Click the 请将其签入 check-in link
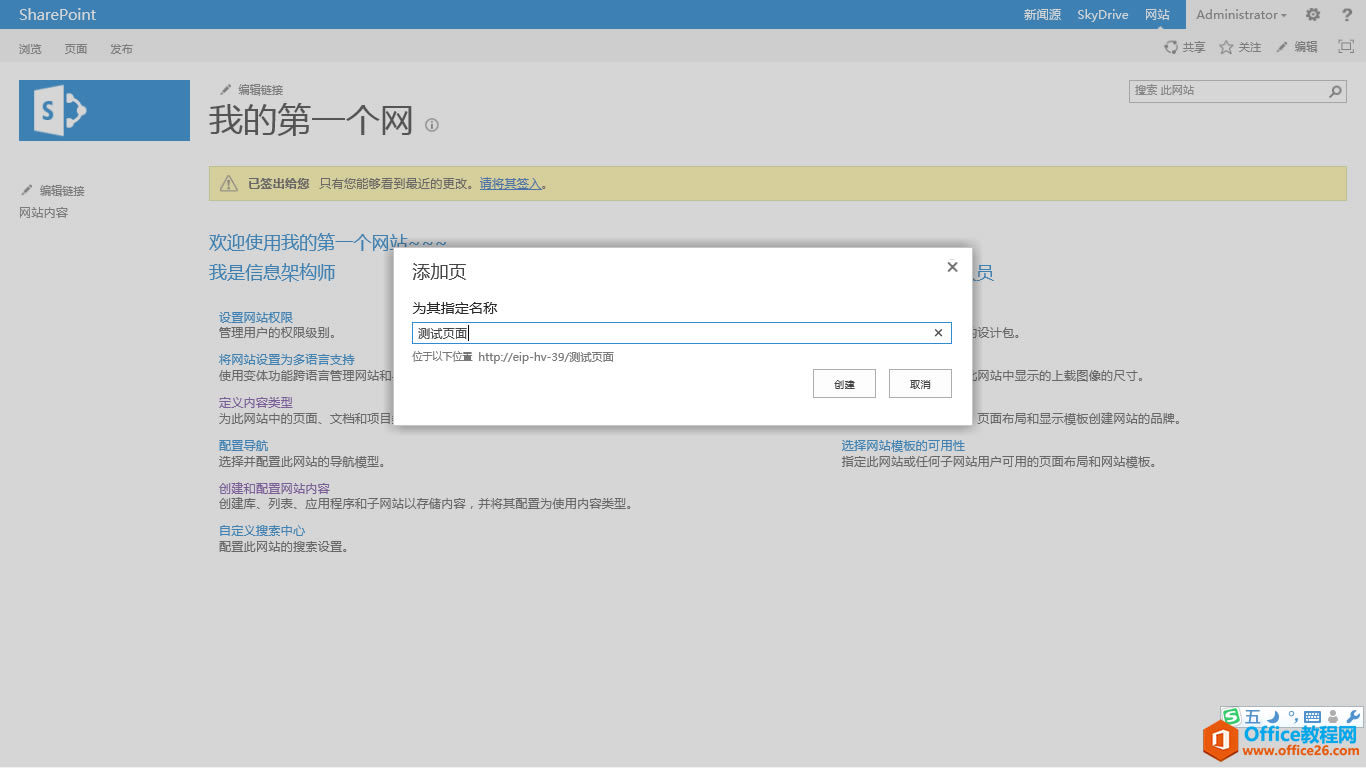 (x=510, y=184)
